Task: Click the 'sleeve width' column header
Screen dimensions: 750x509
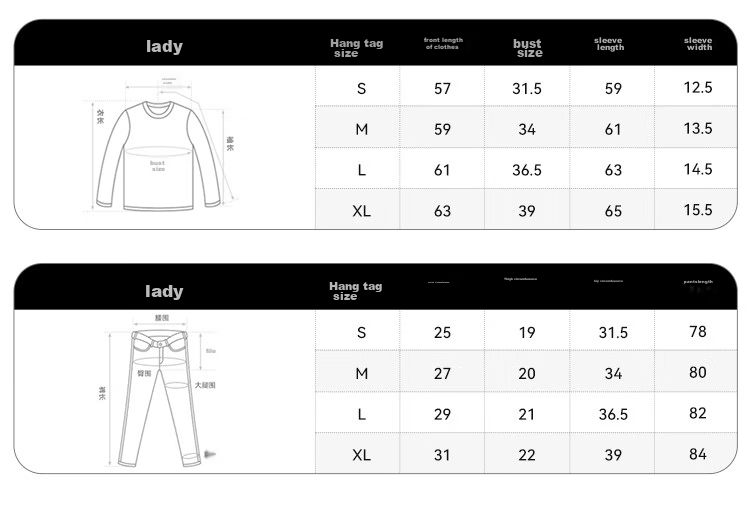Action: click(x=698, y=44)
